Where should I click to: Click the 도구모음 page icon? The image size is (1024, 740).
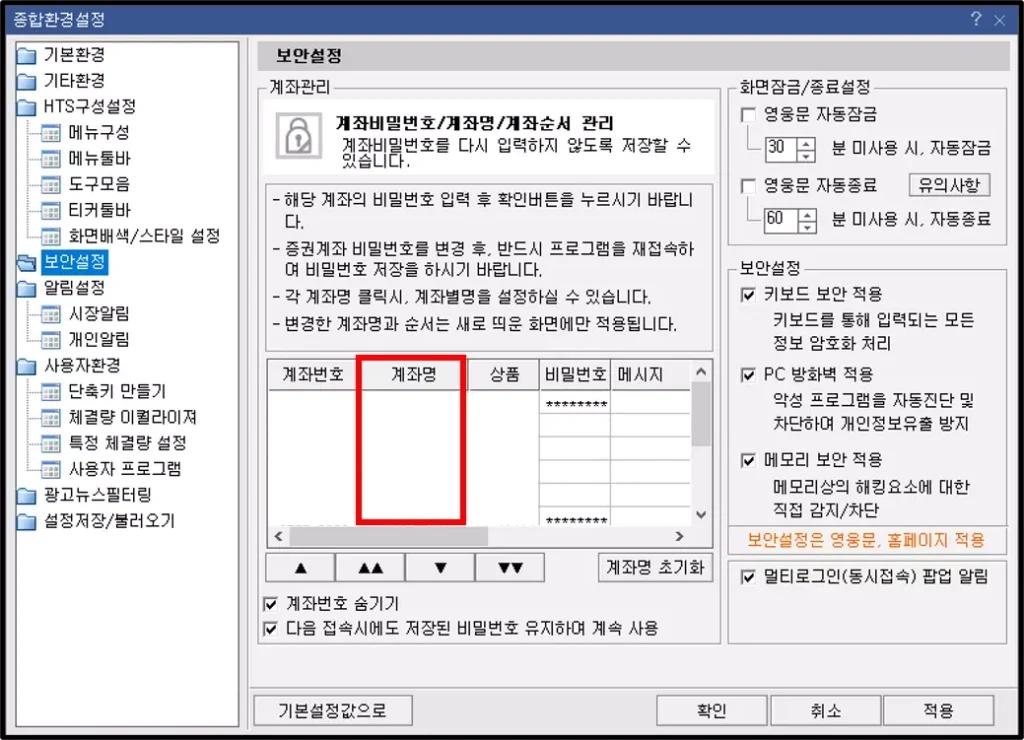[x=51, y=184]
